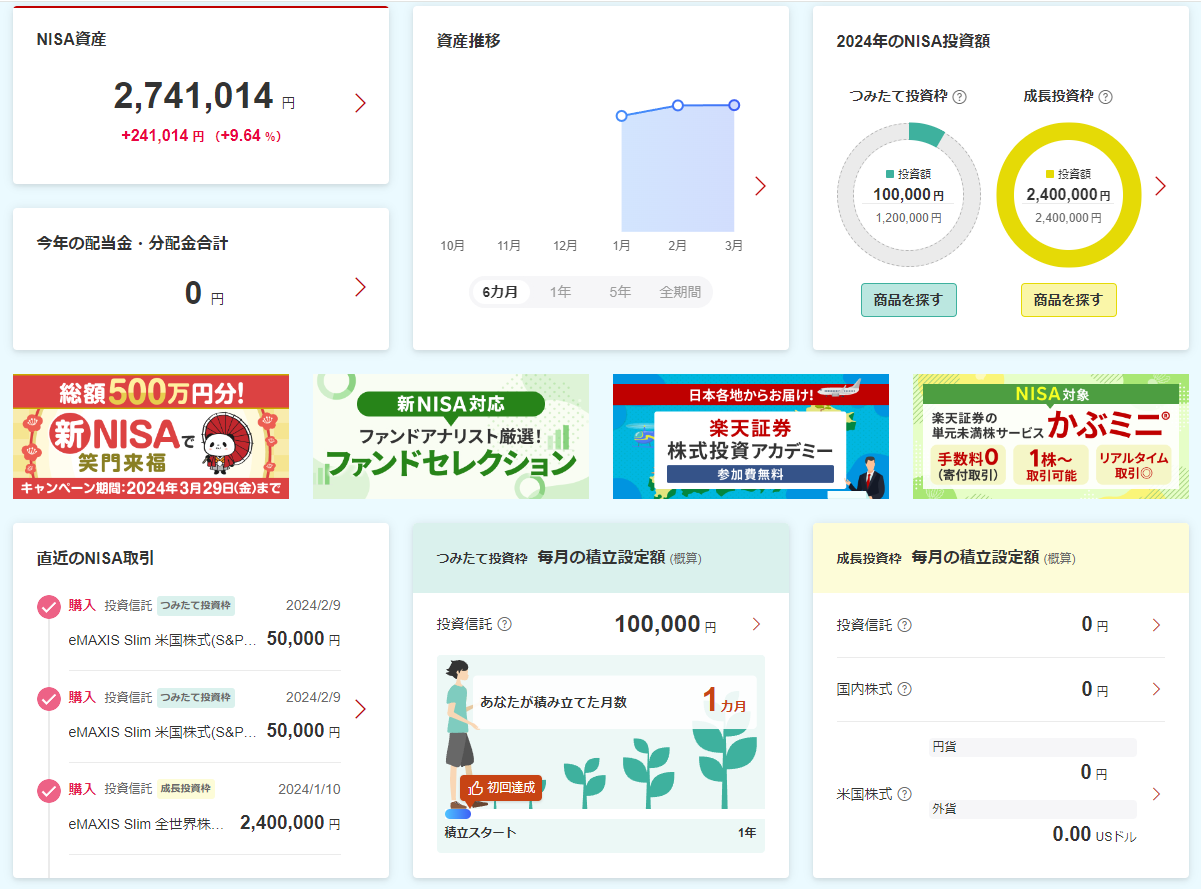Click 成長投資枠 tag on 2024/1/10 transaction

(185, 789)
